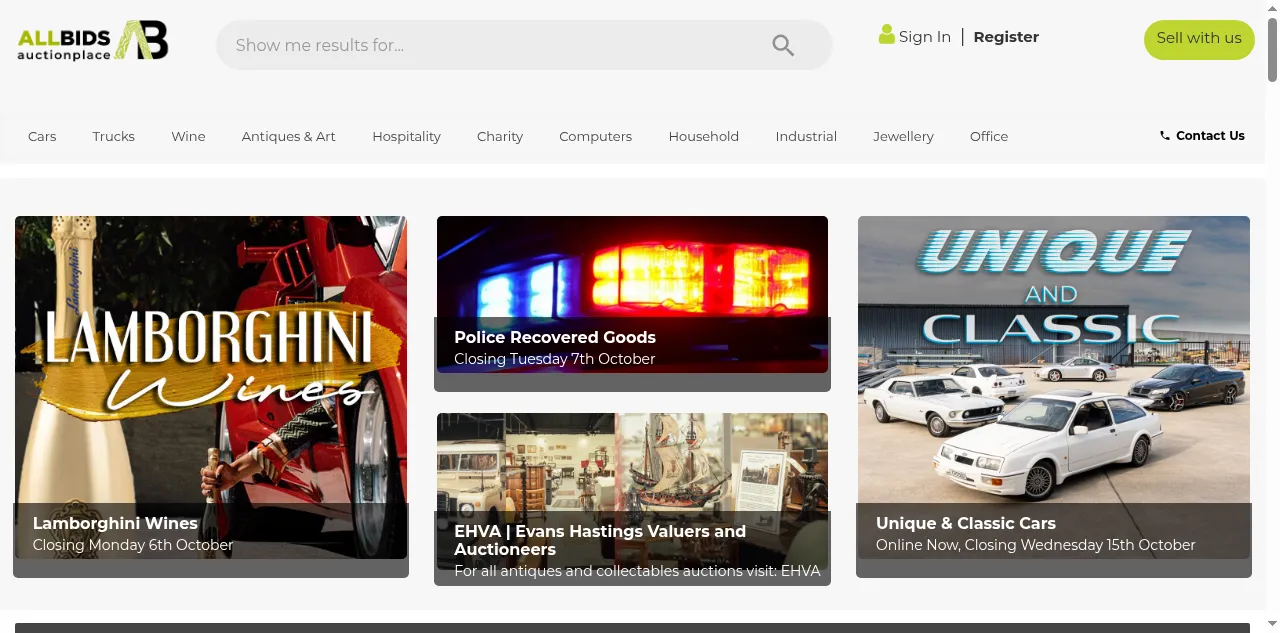
Task: Click the green user icon beside Sign In
Action: [x=886, y=35]
